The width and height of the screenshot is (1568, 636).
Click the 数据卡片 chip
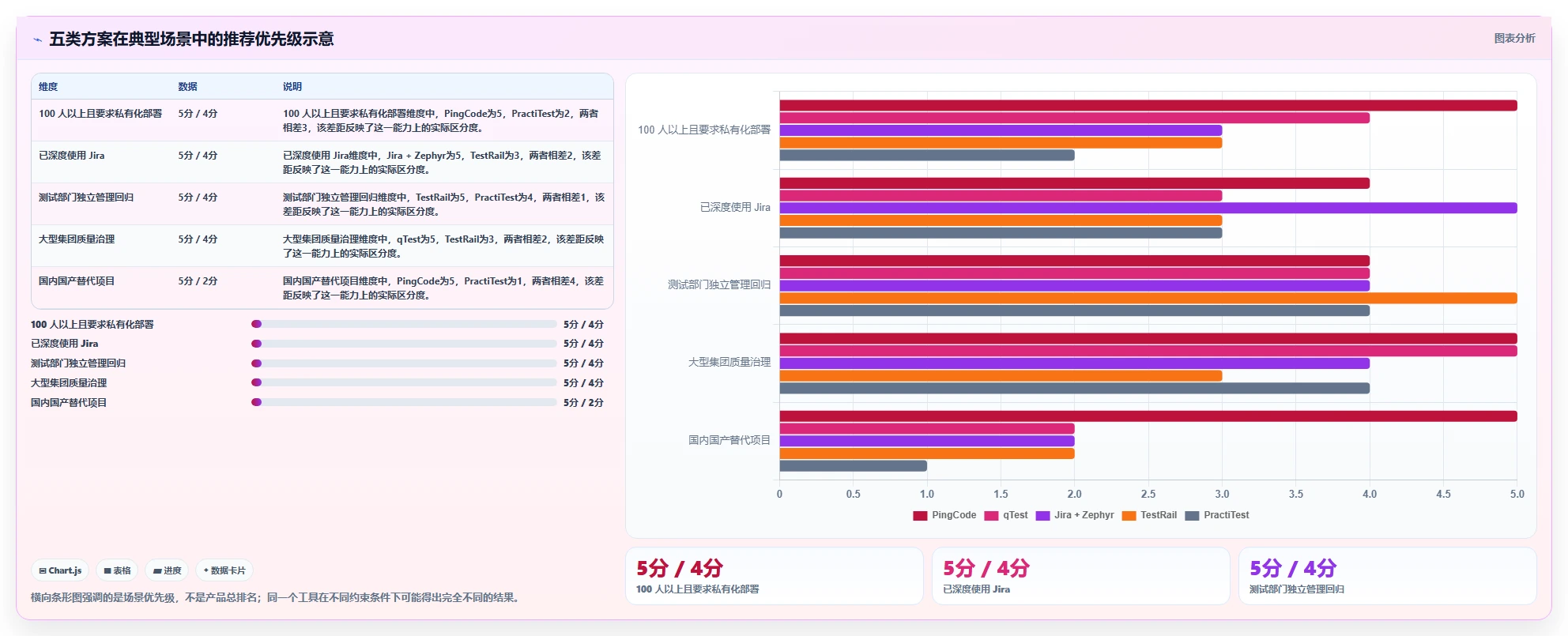click(x=224, y=570)
